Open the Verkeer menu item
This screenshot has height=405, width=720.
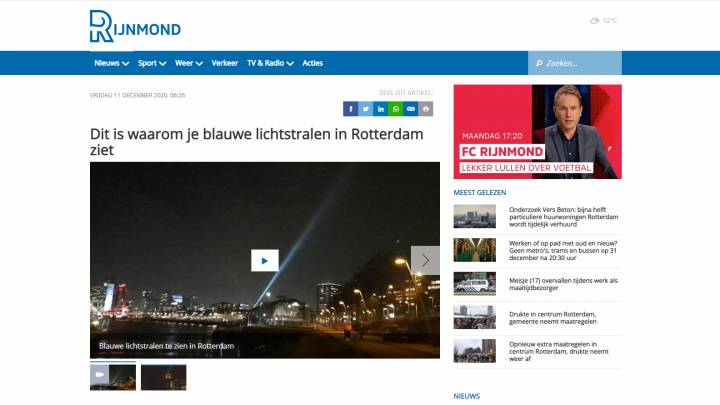225,63
